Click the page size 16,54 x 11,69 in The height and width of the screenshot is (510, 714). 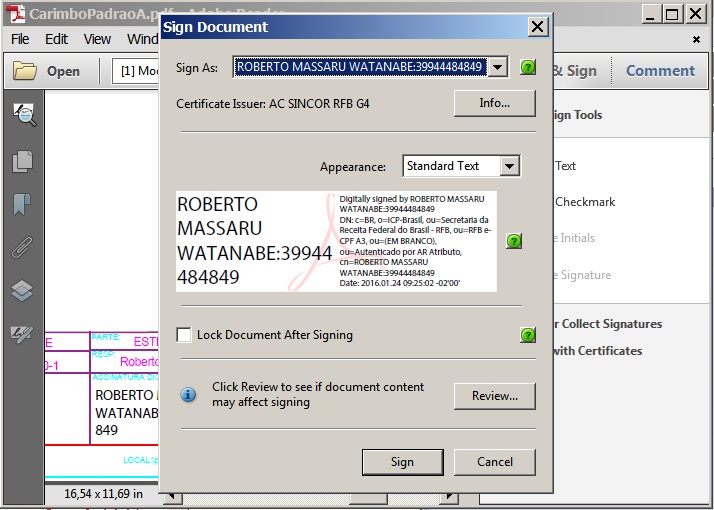[103, 494]
